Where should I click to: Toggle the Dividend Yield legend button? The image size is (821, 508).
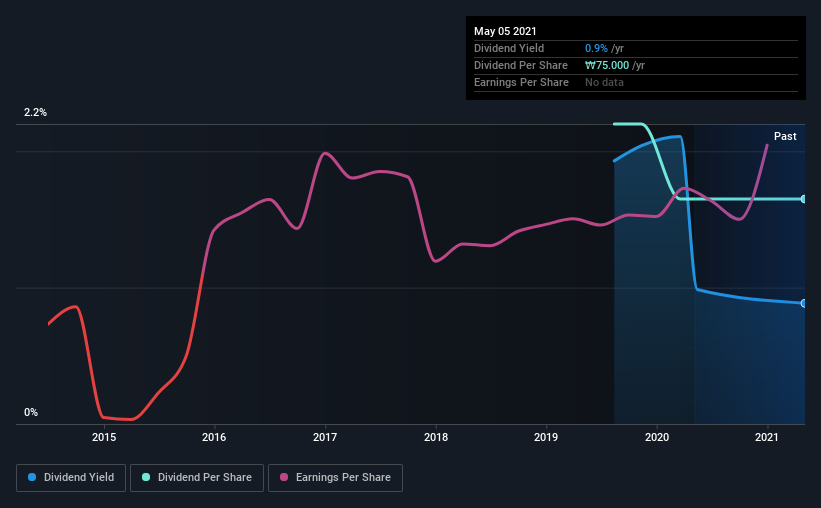point(71,478)
